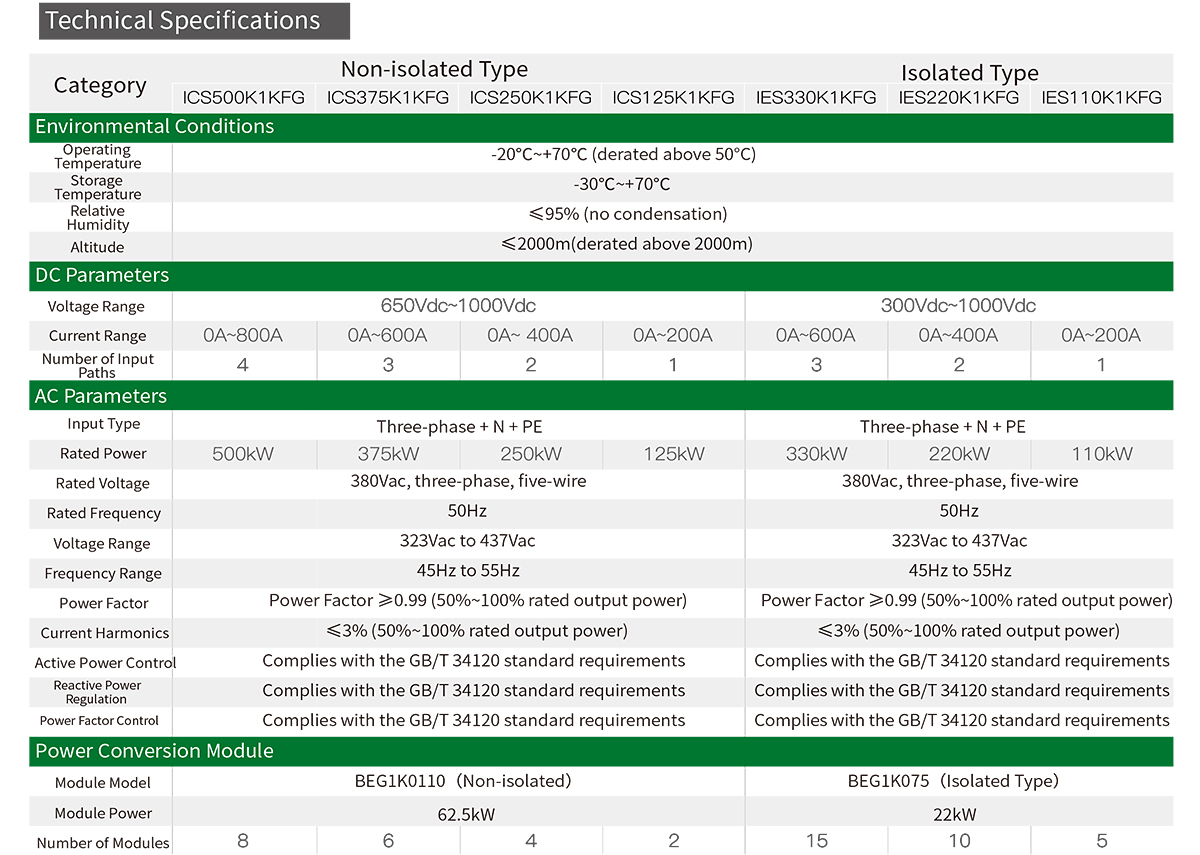Click the Technical Specifications title banner
Image resolution: width=1200 pixels, height=855 pixels.
pos(194,21)
